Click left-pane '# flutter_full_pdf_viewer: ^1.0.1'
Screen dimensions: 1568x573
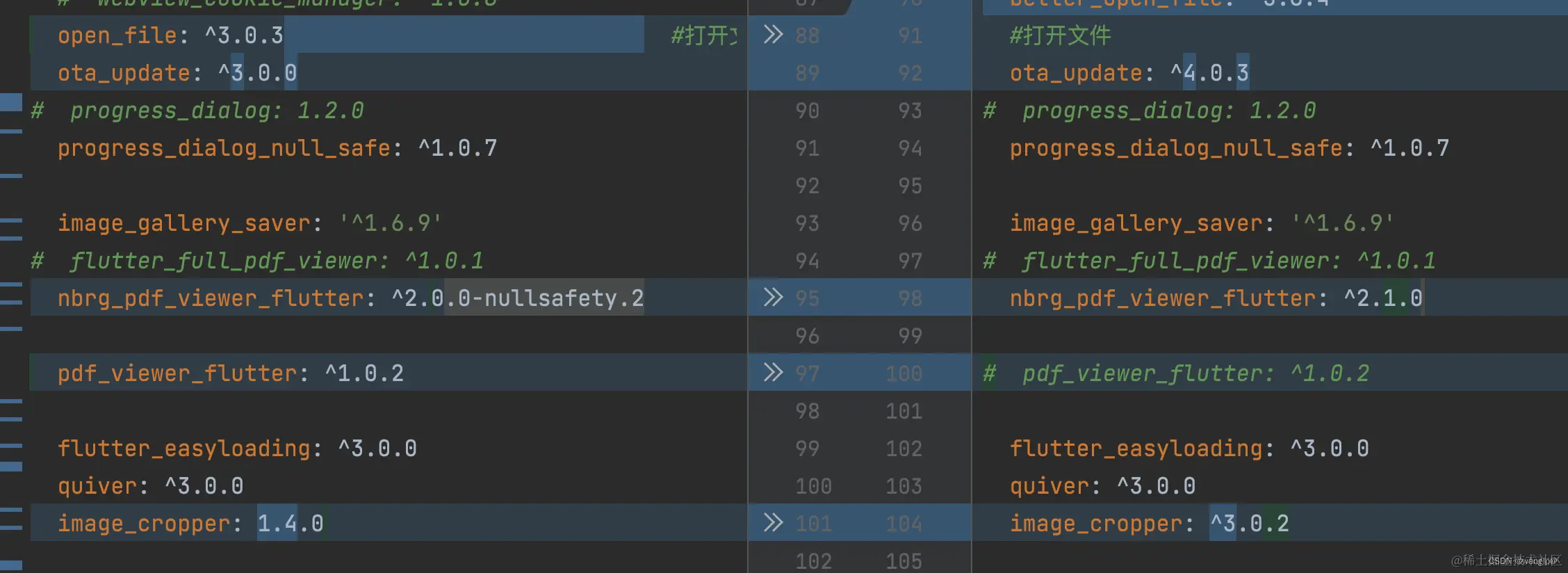[x=257, y=261]
